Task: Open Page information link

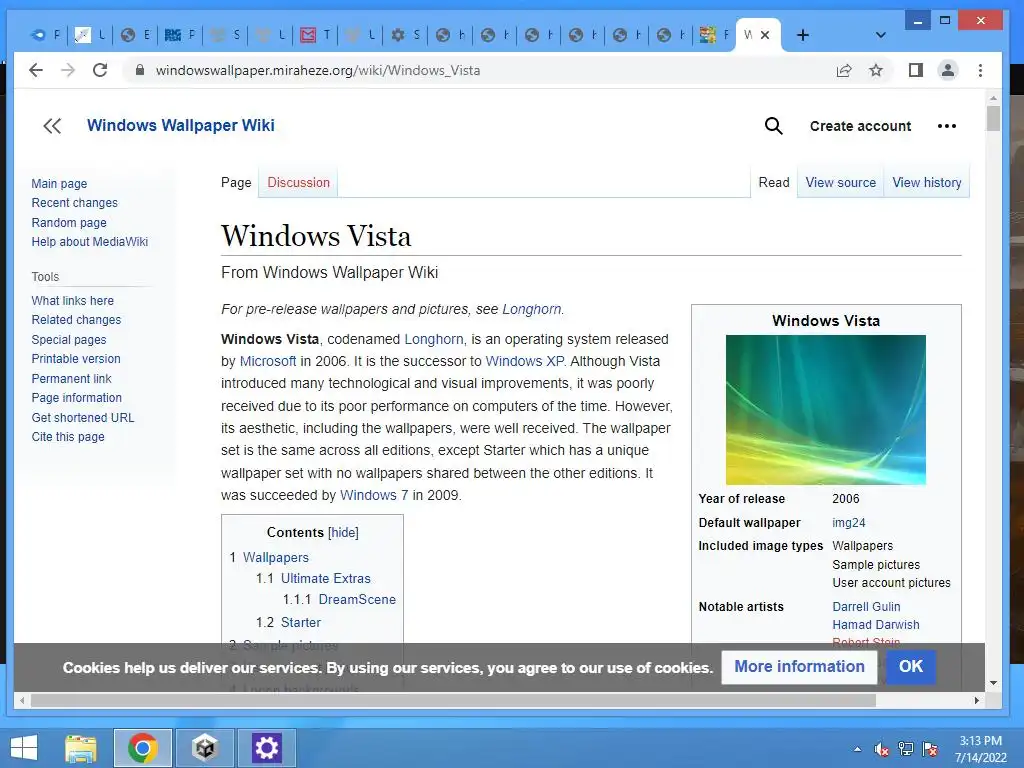Action: coord(76,398)
